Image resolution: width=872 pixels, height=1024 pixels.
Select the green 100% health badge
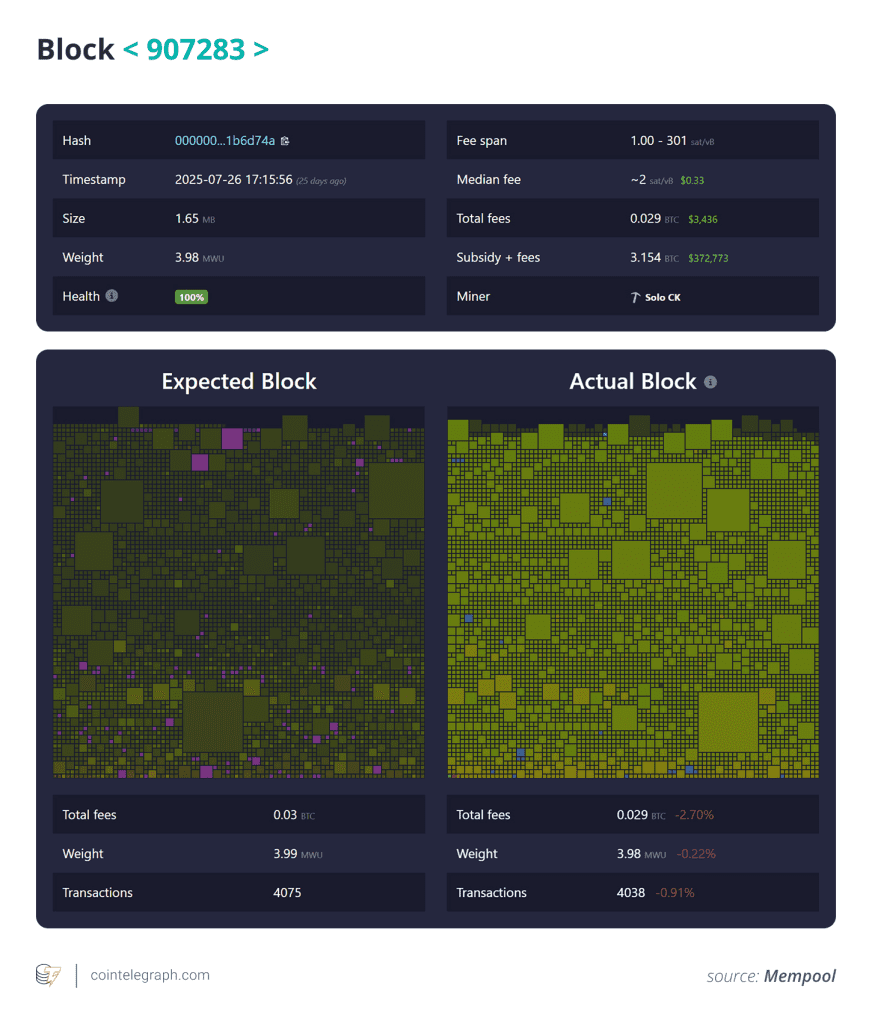(x=191, y=297)
